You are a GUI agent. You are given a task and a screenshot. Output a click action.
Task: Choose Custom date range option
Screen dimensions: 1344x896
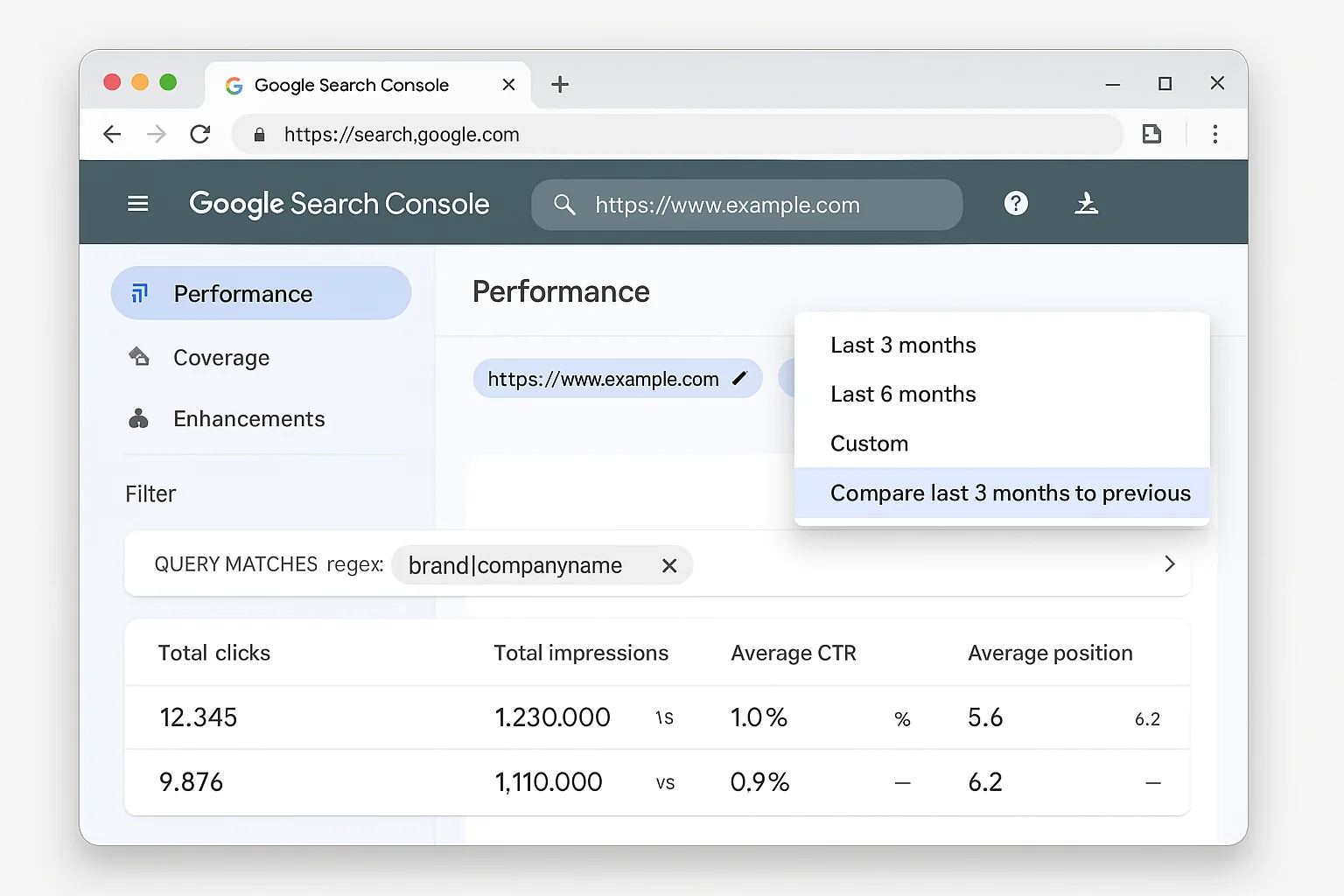click(x=869, y=443)
